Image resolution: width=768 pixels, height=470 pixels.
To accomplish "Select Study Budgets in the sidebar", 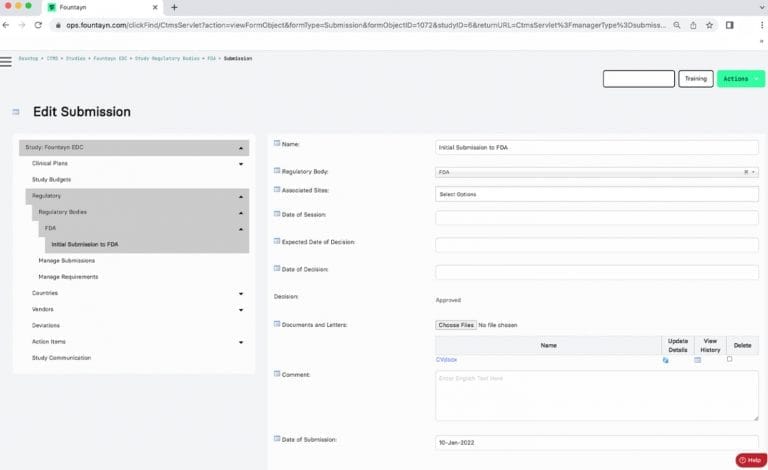I will pyautogui.click(x=52, y=179).
